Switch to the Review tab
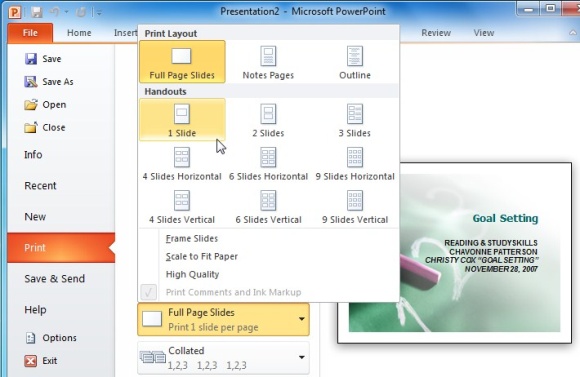580x377 pixels. point(436,33)
